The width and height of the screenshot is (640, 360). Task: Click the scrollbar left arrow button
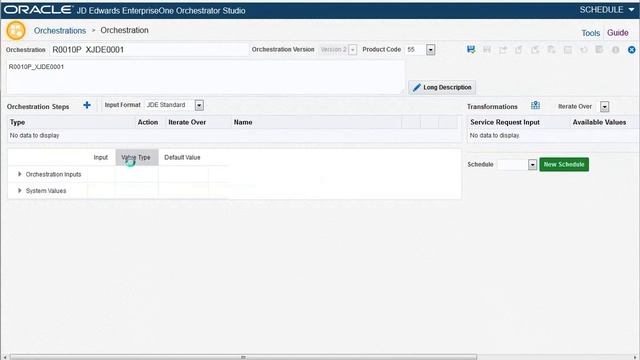pos(4,357)
